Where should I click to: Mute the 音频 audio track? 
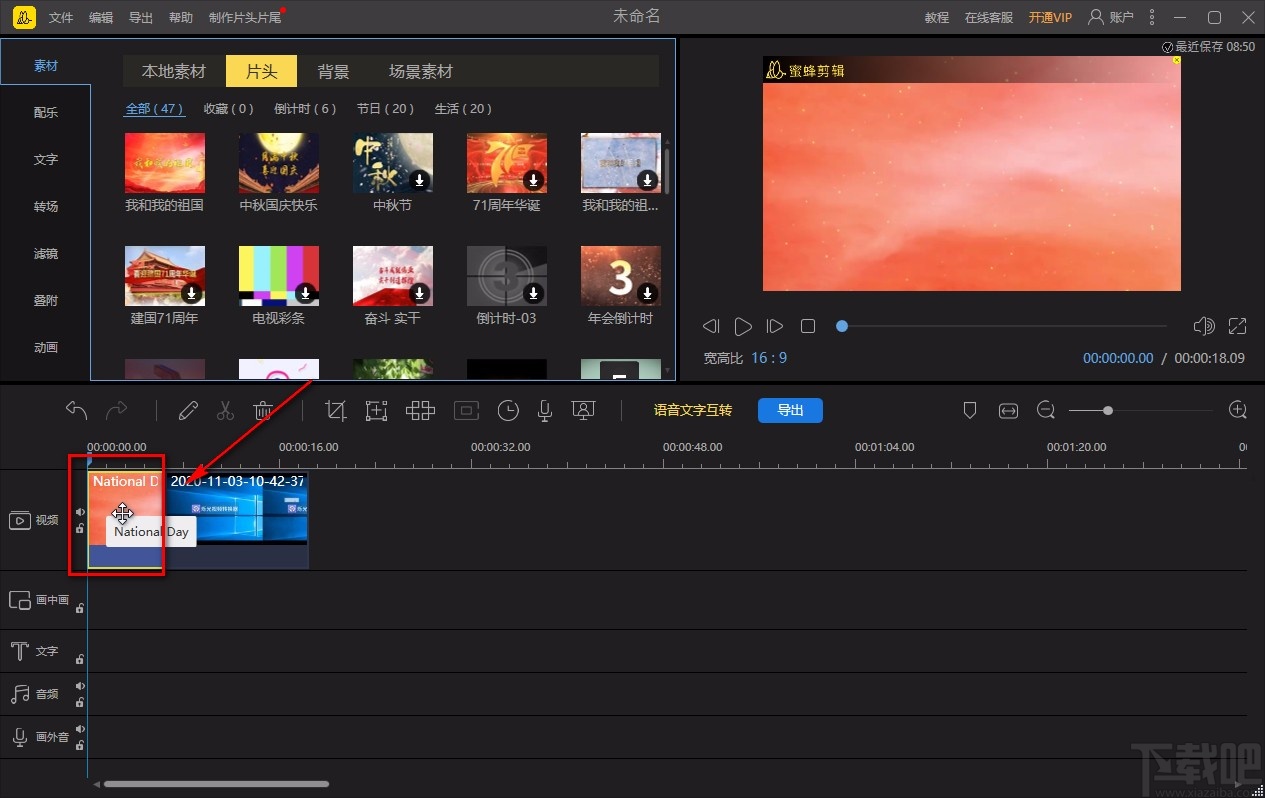pyautogui.click(x=80, y=686)
